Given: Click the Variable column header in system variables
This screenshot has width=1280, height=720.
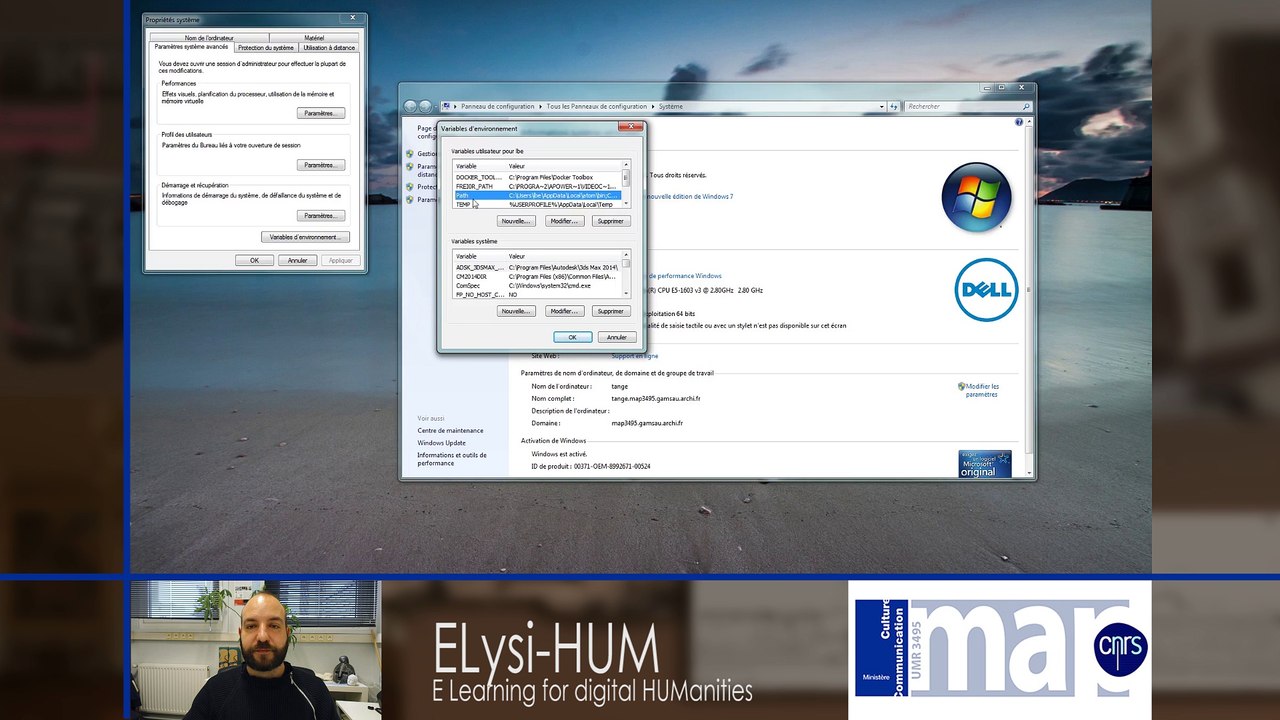Looking at the screenshot, I should (x=479, y=256).
